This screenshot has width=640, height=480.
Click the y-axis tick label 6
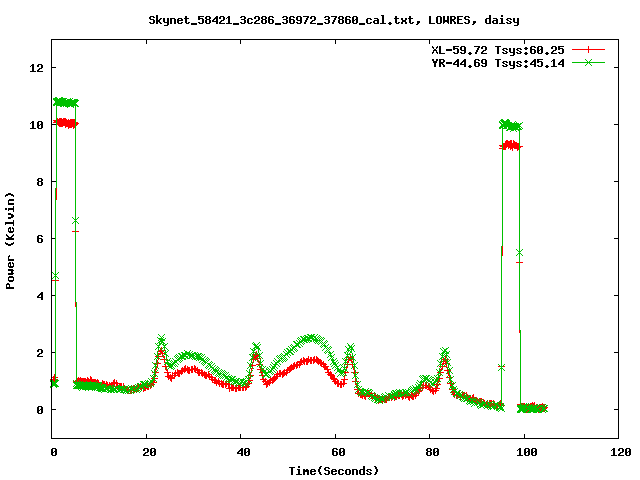tap(40, 239)
